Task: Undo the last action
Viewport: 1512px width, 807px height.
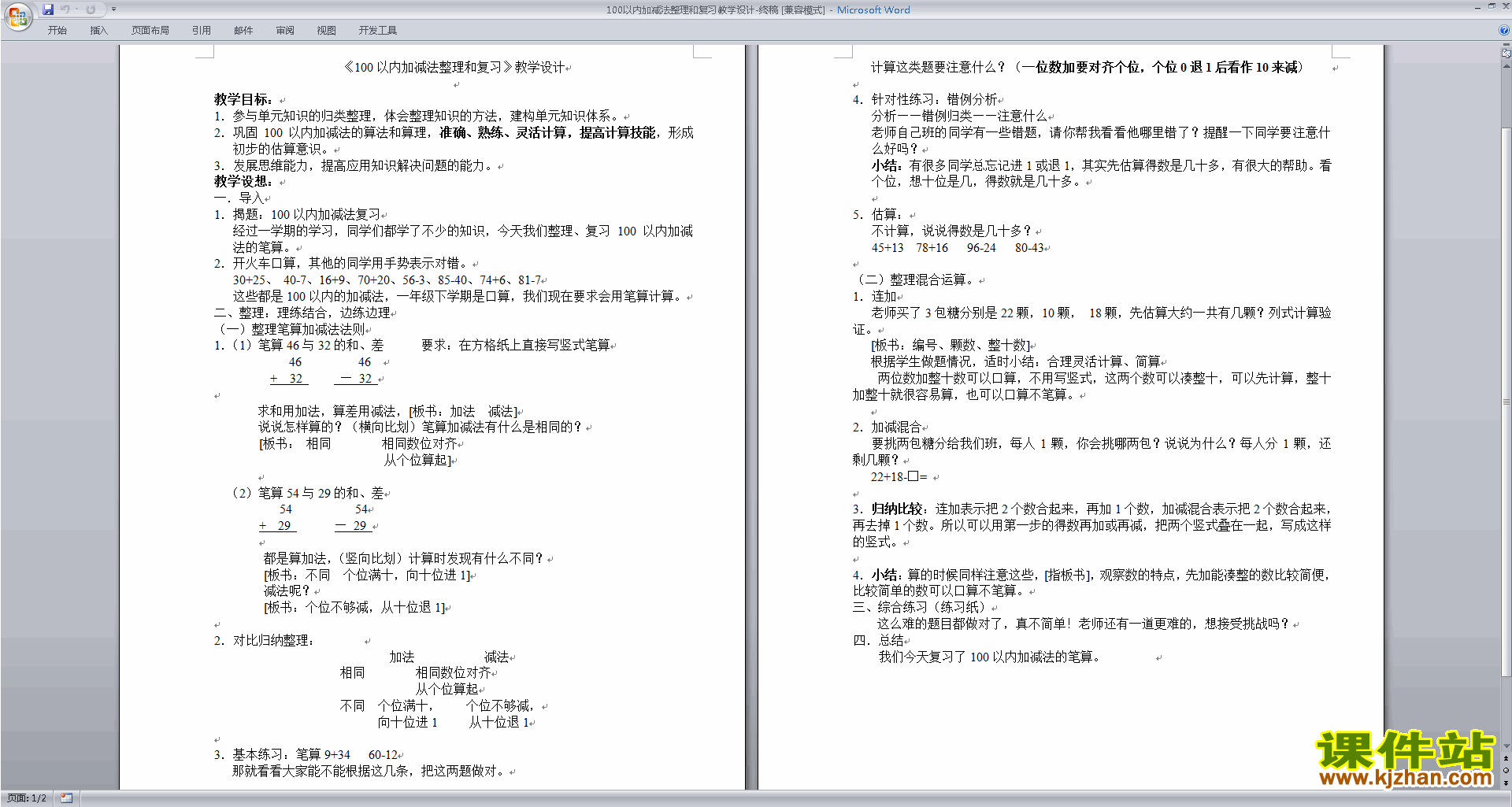Action: point(65,9)
